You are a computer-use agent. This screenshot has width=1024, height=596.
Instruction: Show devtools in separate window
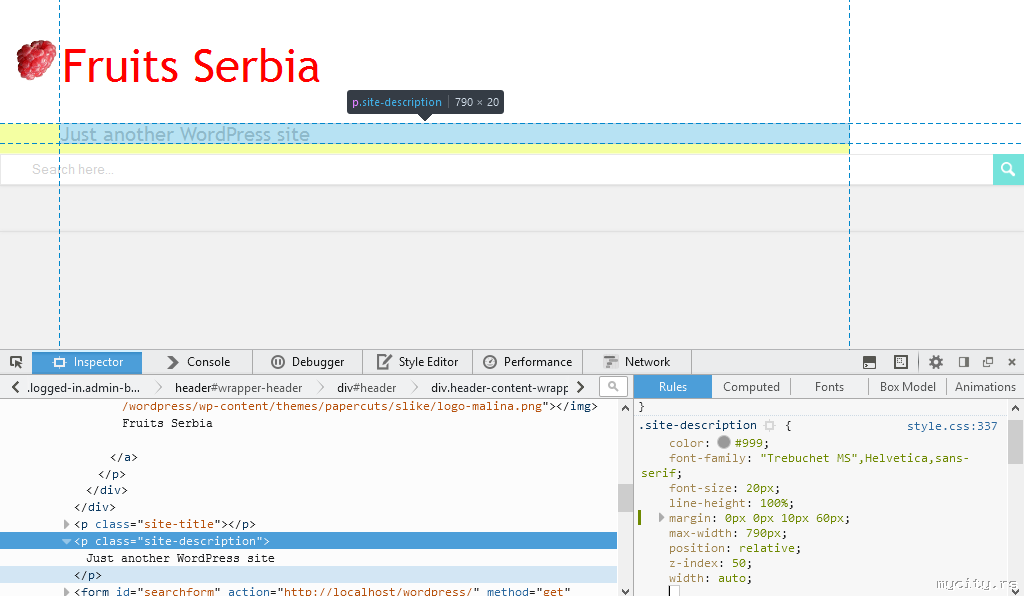click(x=988, y=362)
